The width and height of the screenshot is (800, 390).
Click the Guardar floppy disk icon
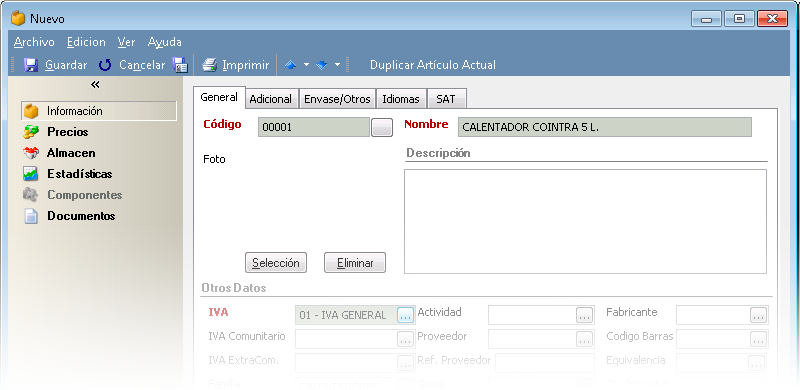(32, 65)
